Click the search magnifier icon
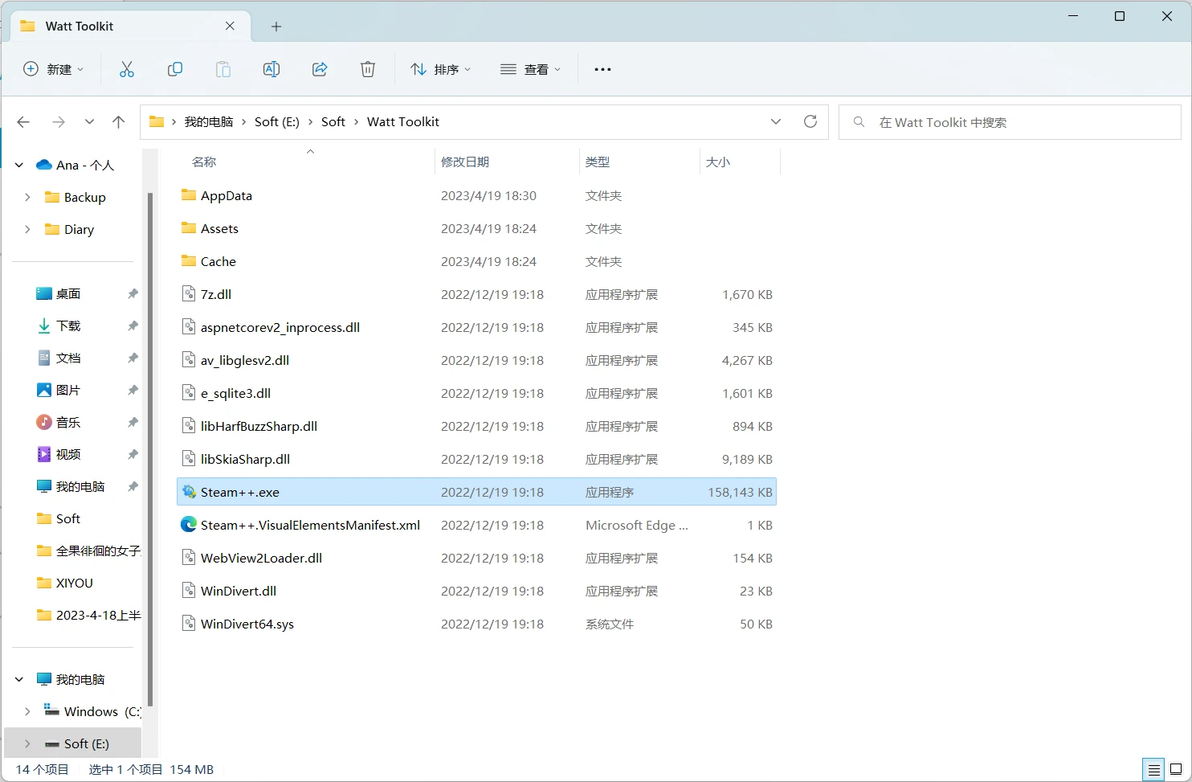1192x782 pixels. 859,122
